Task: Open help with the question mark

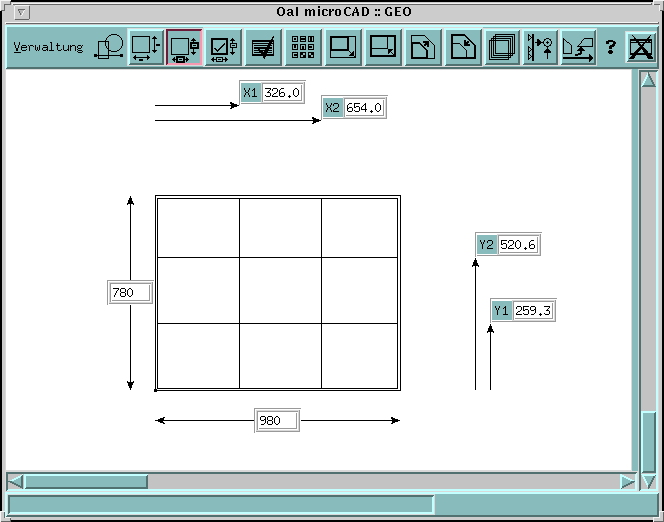Action: (610, 48)
